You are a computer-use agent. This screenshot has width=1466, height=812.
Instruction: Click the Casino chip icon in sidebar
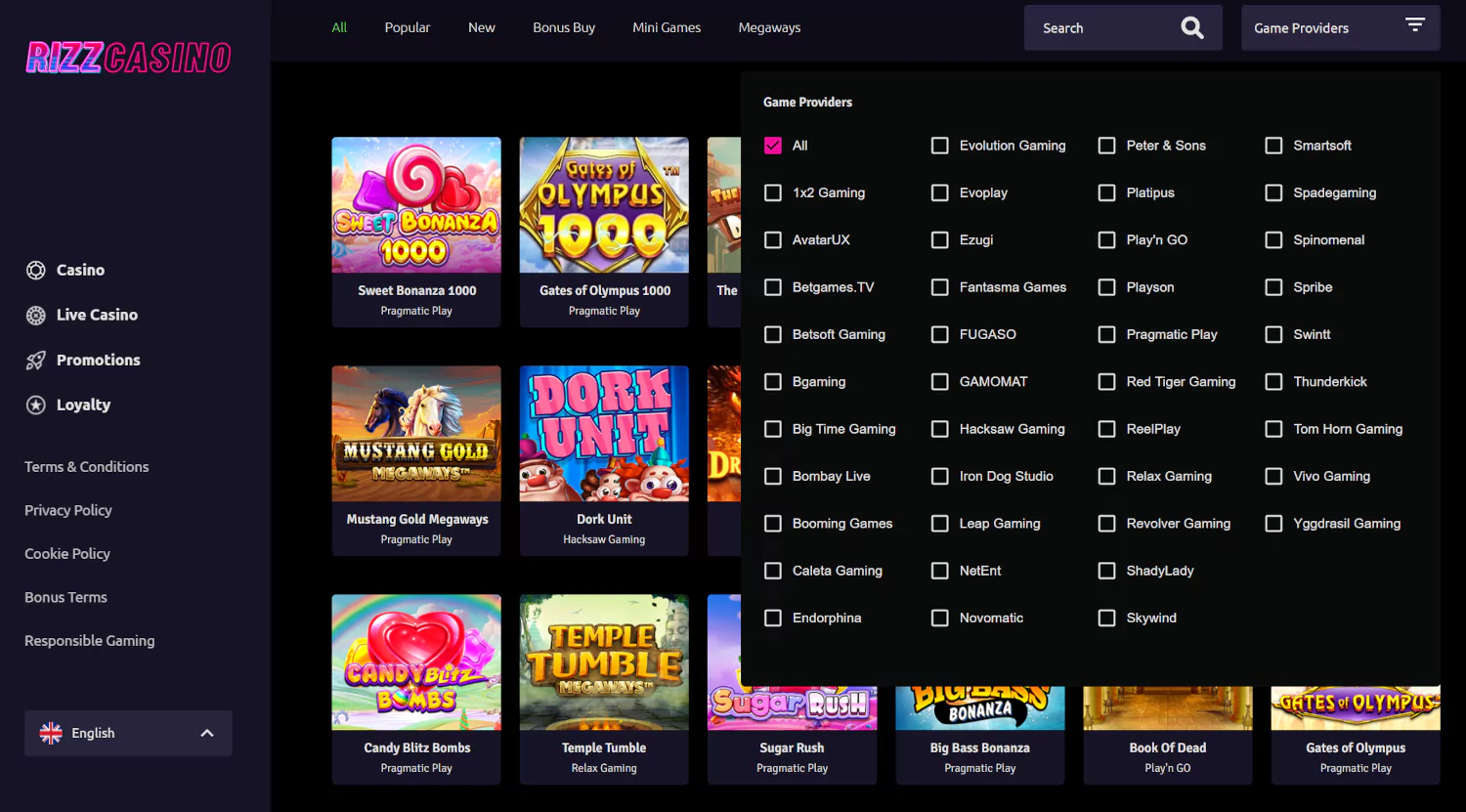click(36, 271)
